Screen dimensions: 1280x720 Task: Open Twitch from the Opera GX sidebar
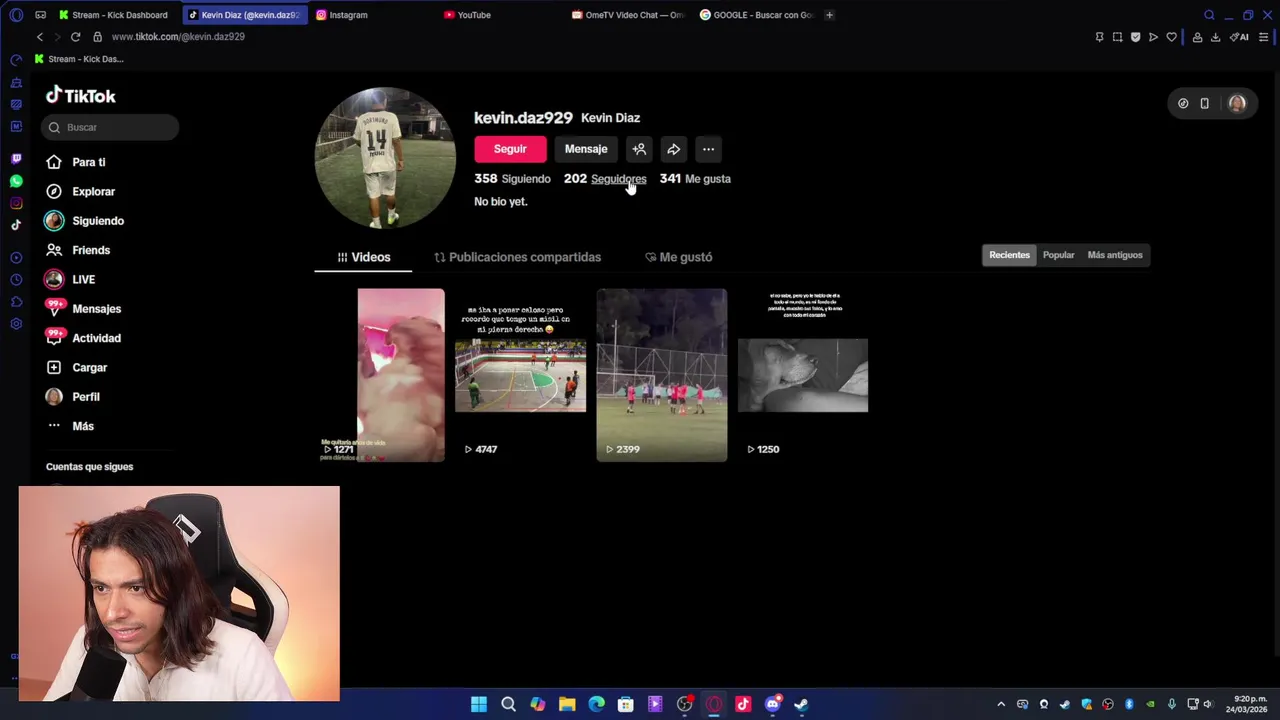[16, 159]
